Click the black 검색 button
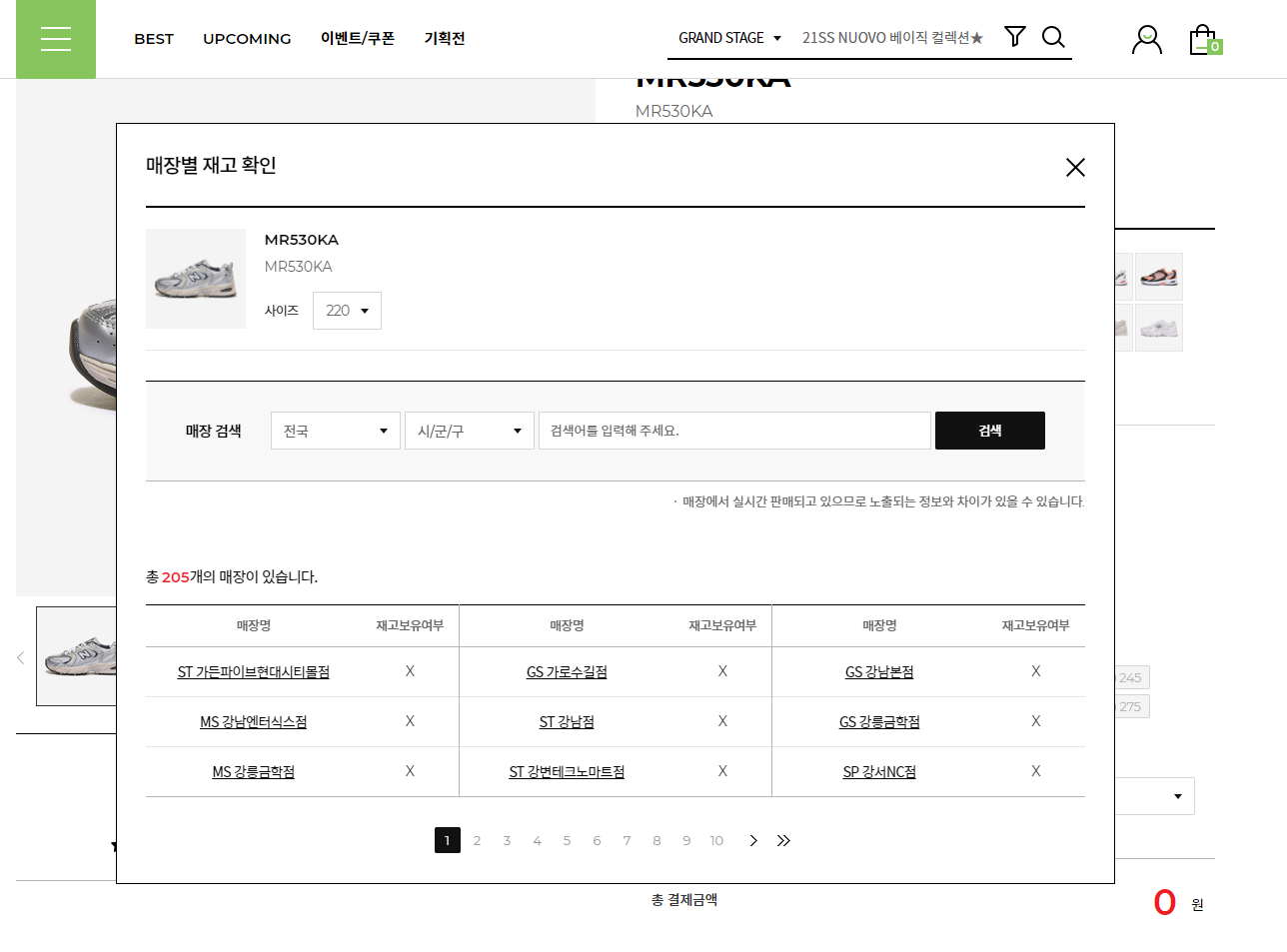1287x952 pixels. coord(990,431)
